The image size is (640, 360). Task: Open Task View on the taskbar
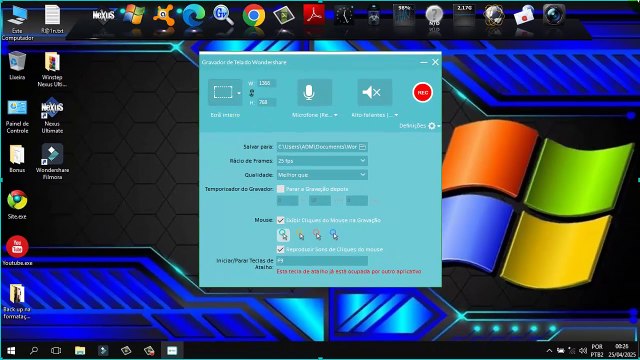click(x=56, y=351)
